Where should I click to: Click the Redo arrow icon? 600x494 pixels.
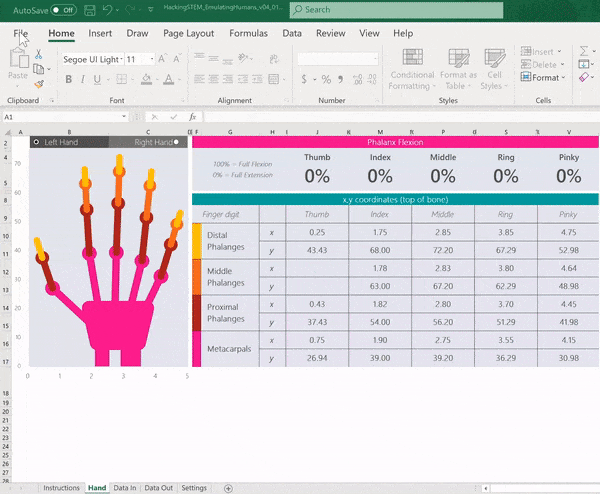[130, 10]
